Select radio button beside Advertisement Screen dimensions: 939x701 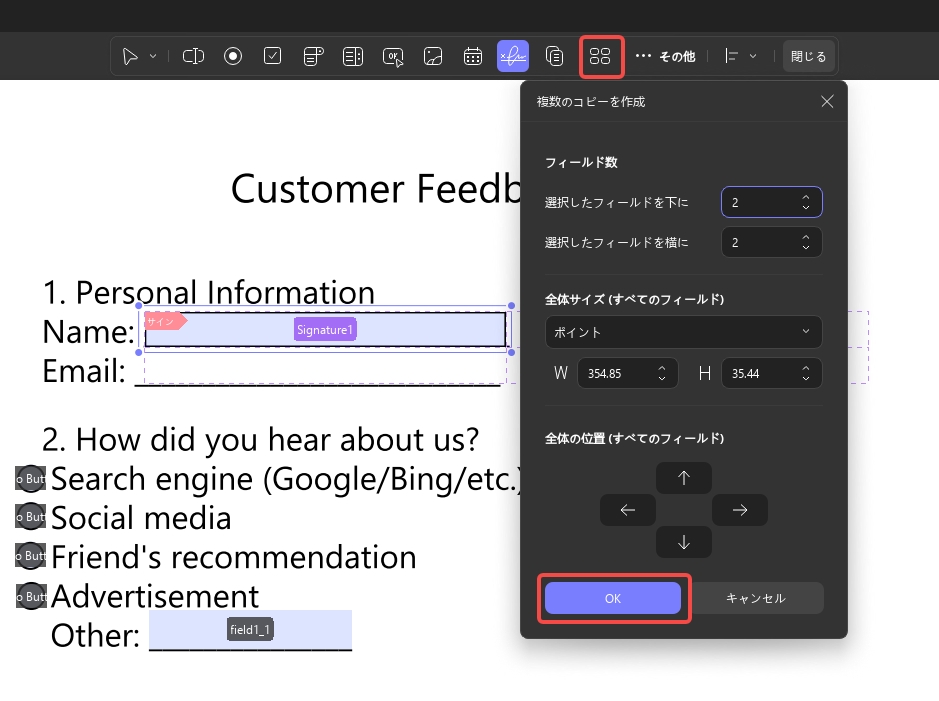[x=31, y=596]
